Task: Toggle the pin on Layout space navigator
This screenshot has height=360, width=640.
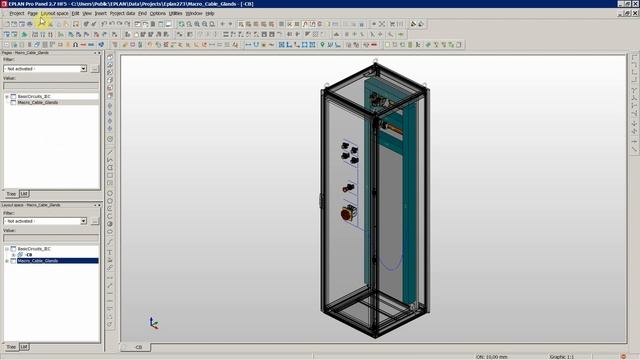Action: 95,205
